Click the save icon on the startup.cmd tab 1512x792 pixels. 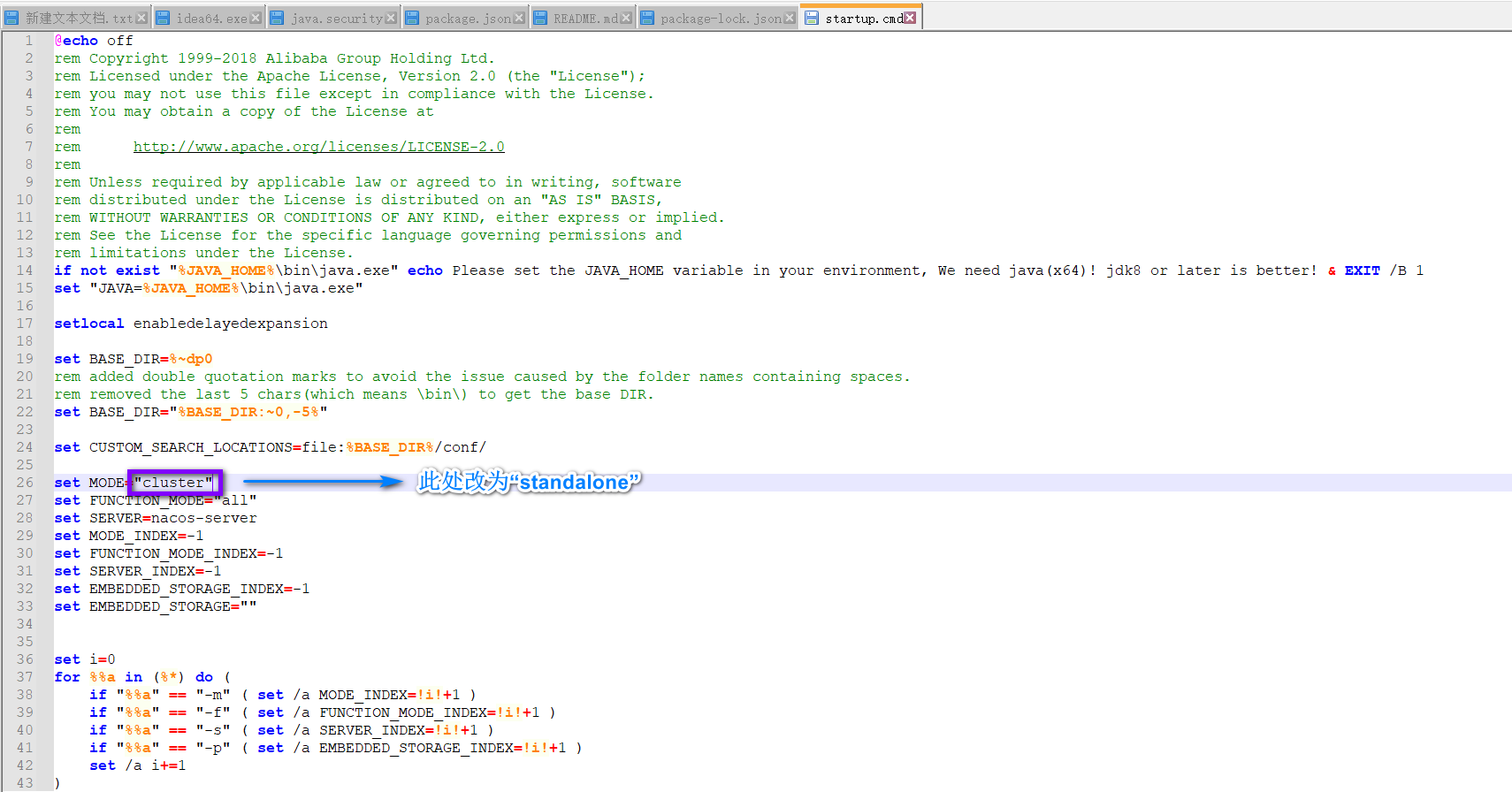[x=812, y=18]
